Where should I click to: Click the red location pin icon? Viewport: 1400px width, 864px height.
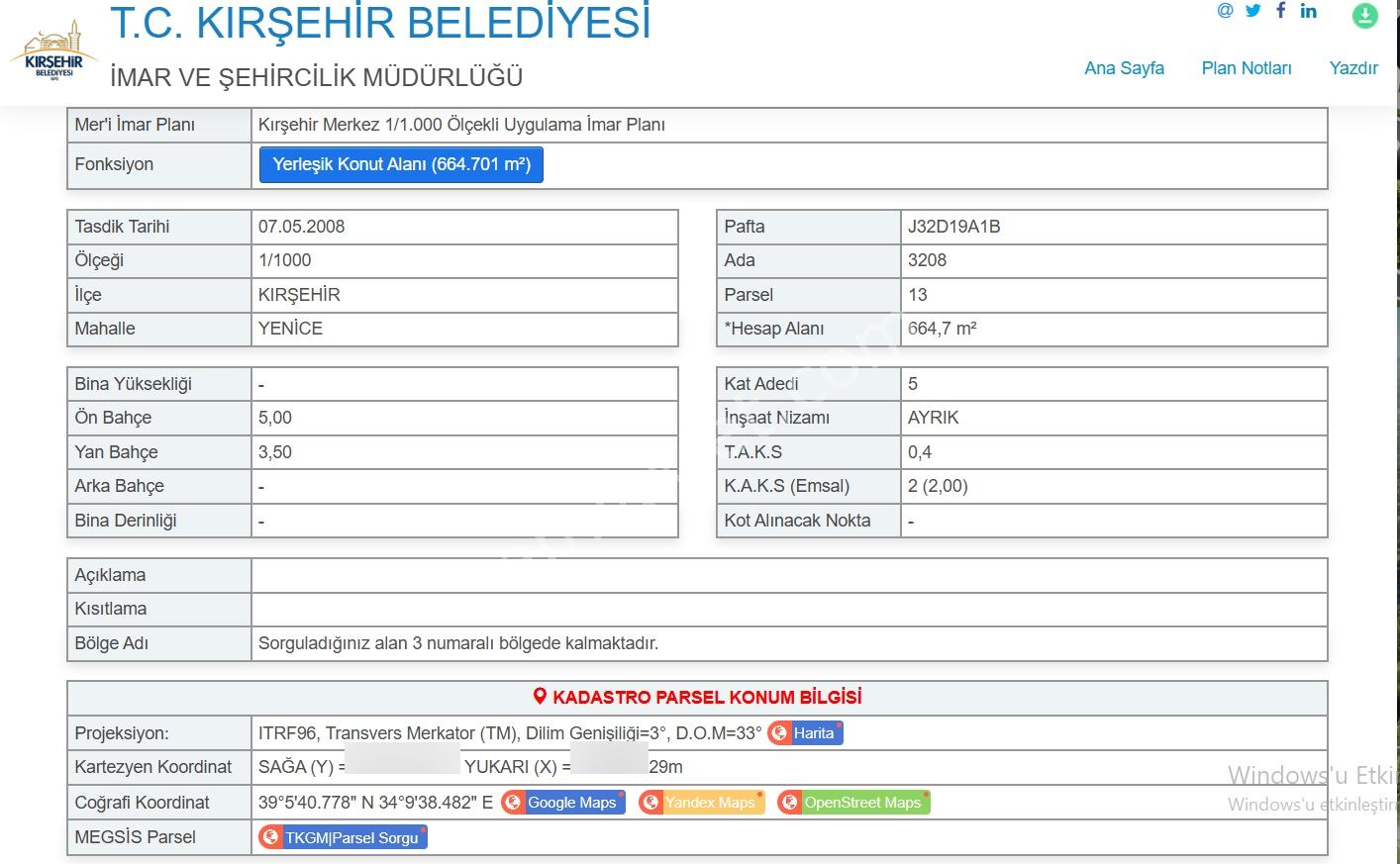pos(540,697)
